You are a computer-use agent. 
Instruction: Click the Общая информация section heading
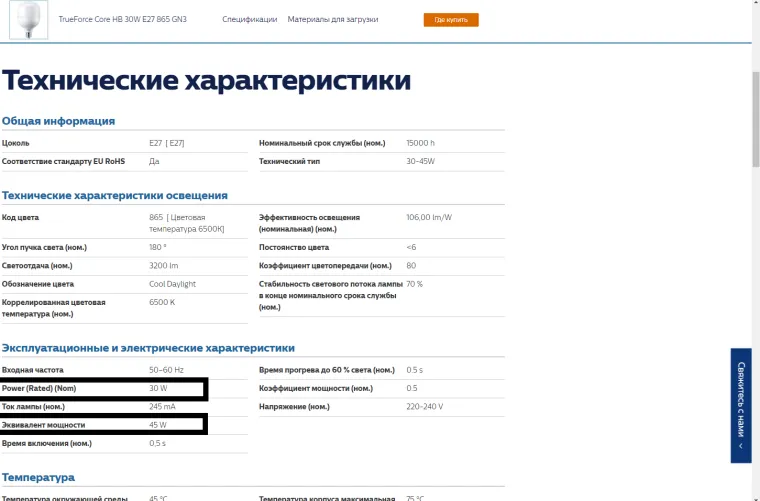click(x=58, y=121)
